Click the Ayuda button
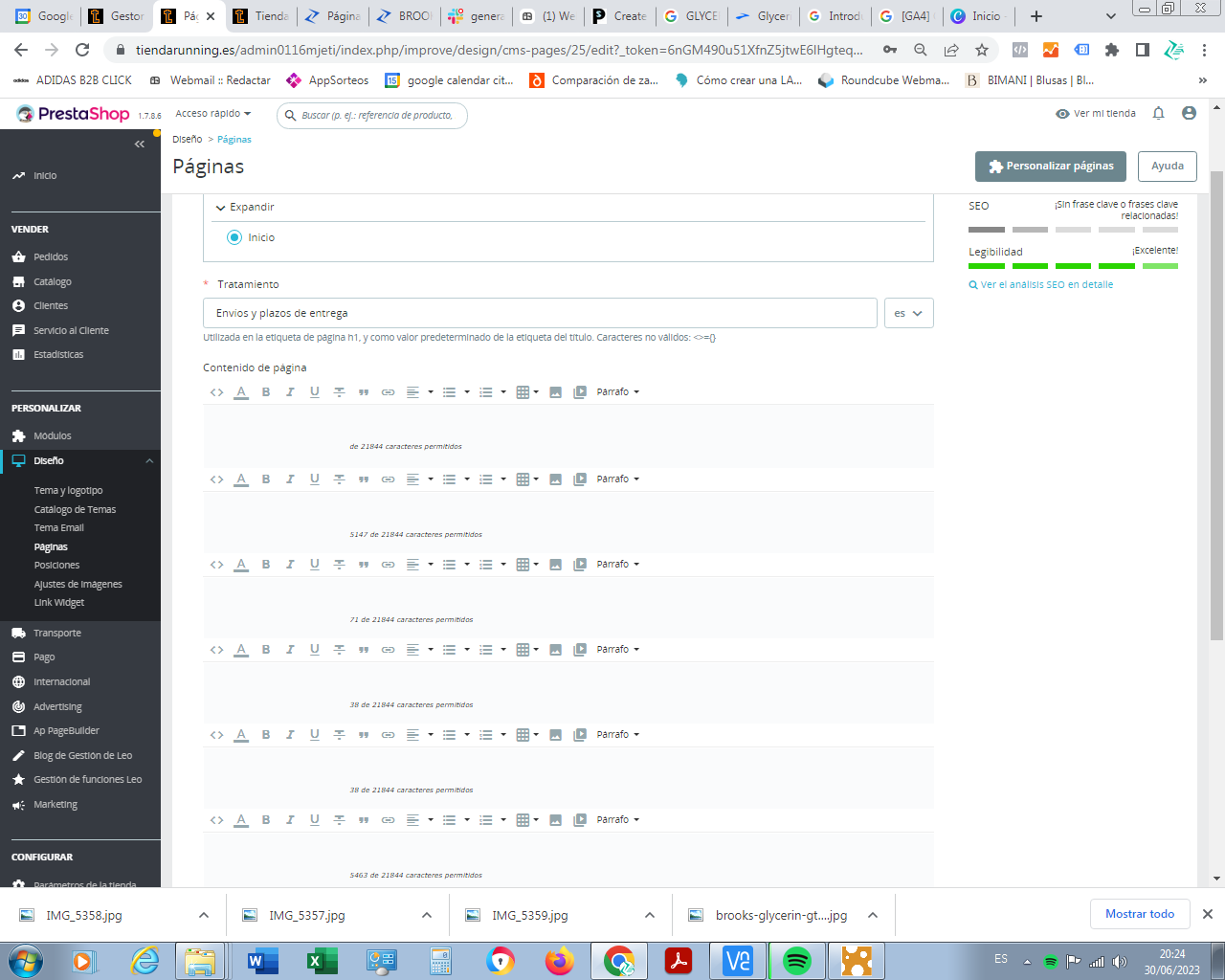This screenshot has width=1225, height=980. (1168, 167)
